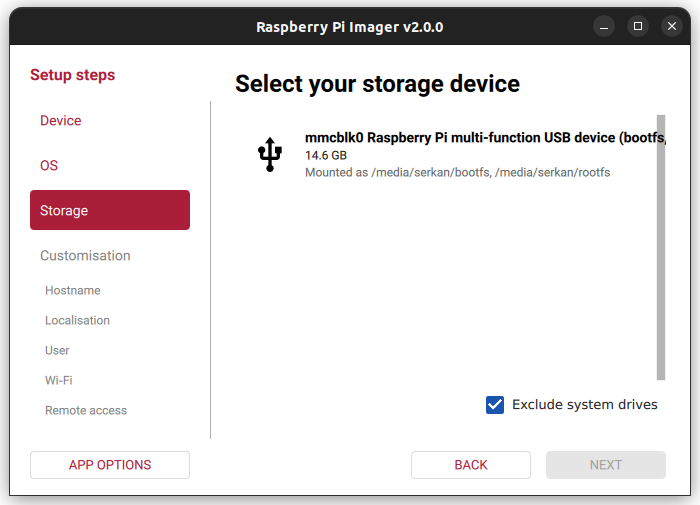This screenshot has height=505, width=700.
Task: Jump to the Hostname sub-step
Action: (73, 291)
